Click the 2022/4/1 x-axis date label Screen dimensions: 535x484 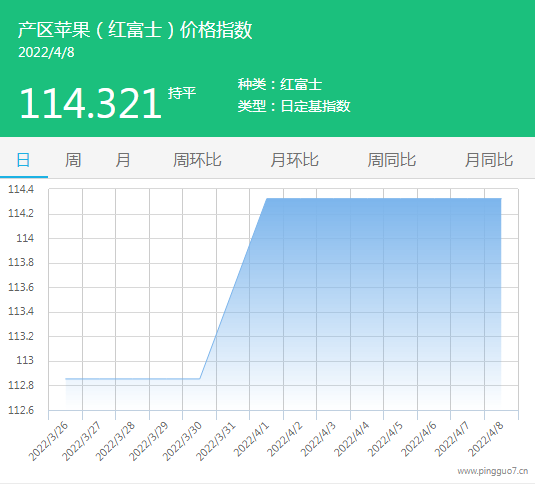[x=251, y=439]
